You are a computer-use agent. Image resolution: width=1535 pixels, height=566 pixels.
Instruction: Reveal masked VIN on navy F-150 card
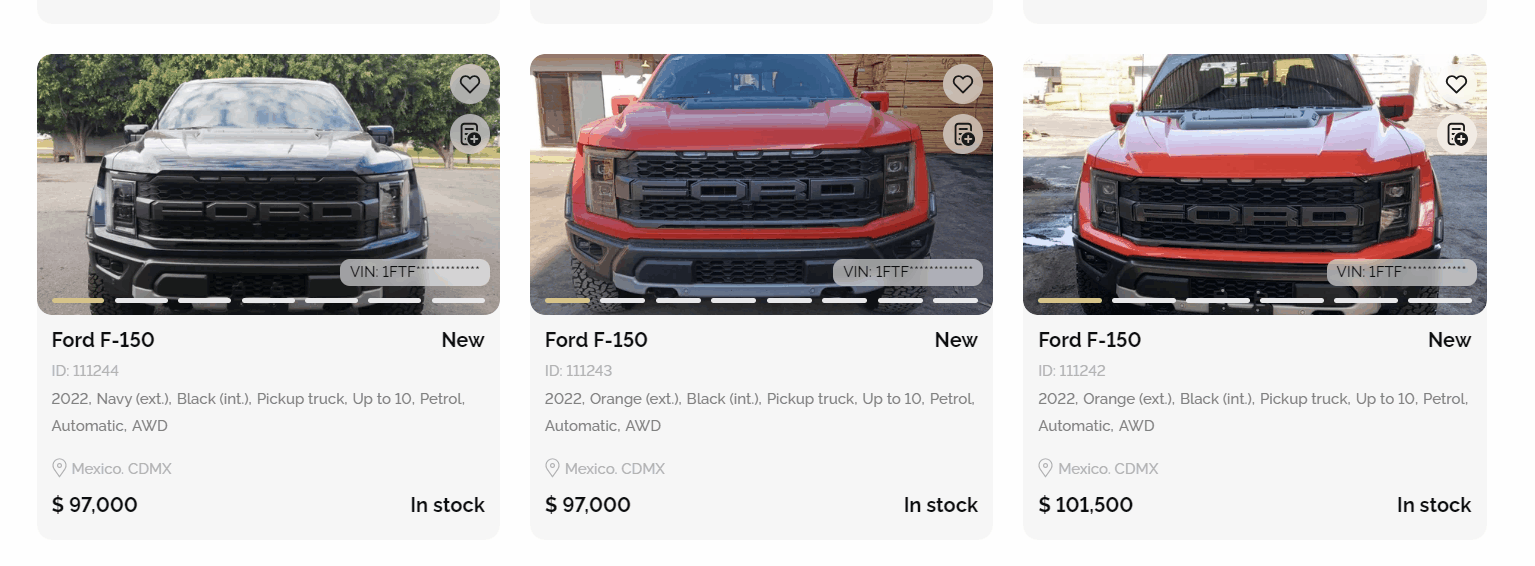pyautogui.click(x=414, y=272)
